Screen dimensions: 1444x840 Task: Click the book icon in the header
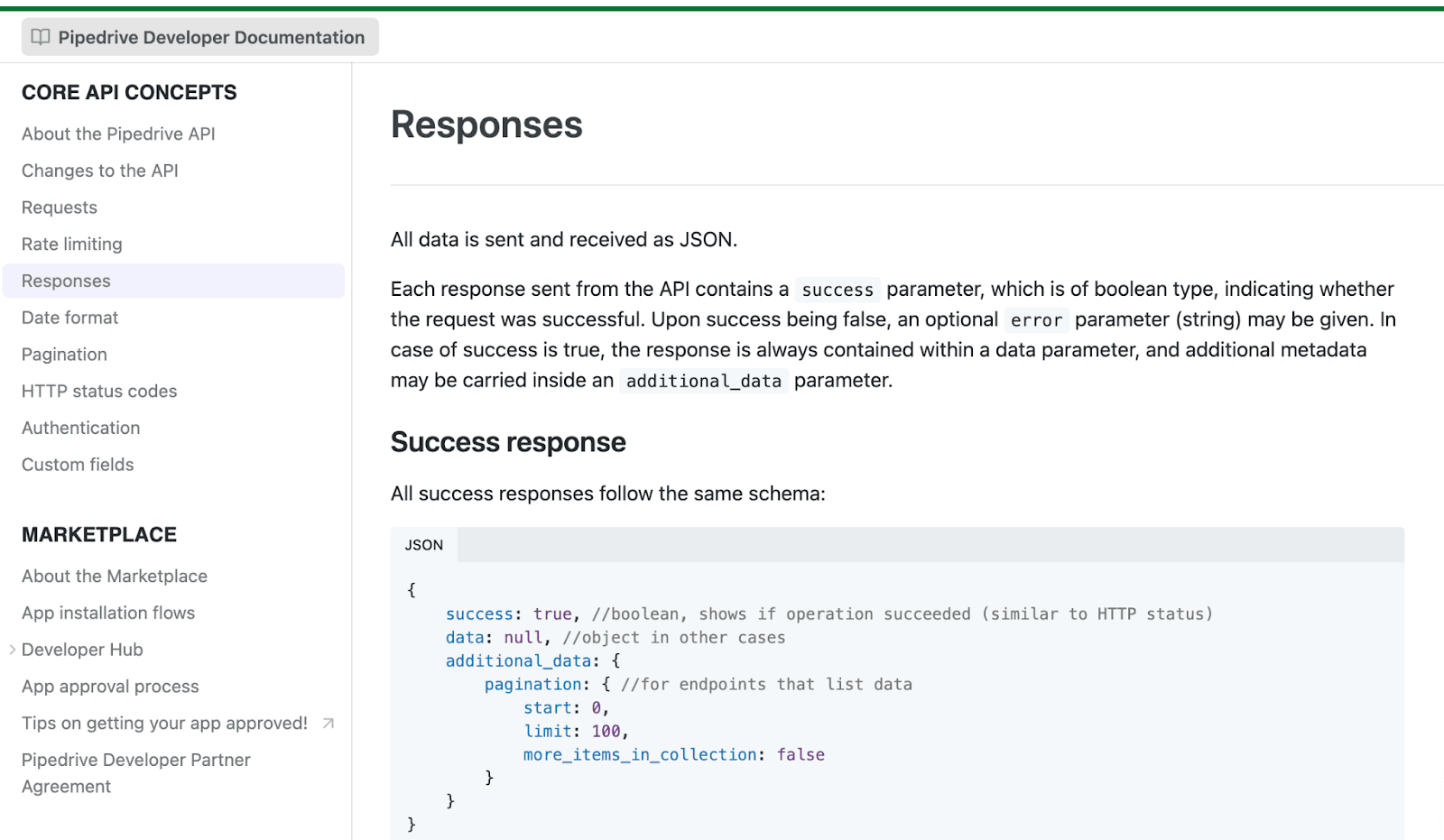tap(40, 37)
